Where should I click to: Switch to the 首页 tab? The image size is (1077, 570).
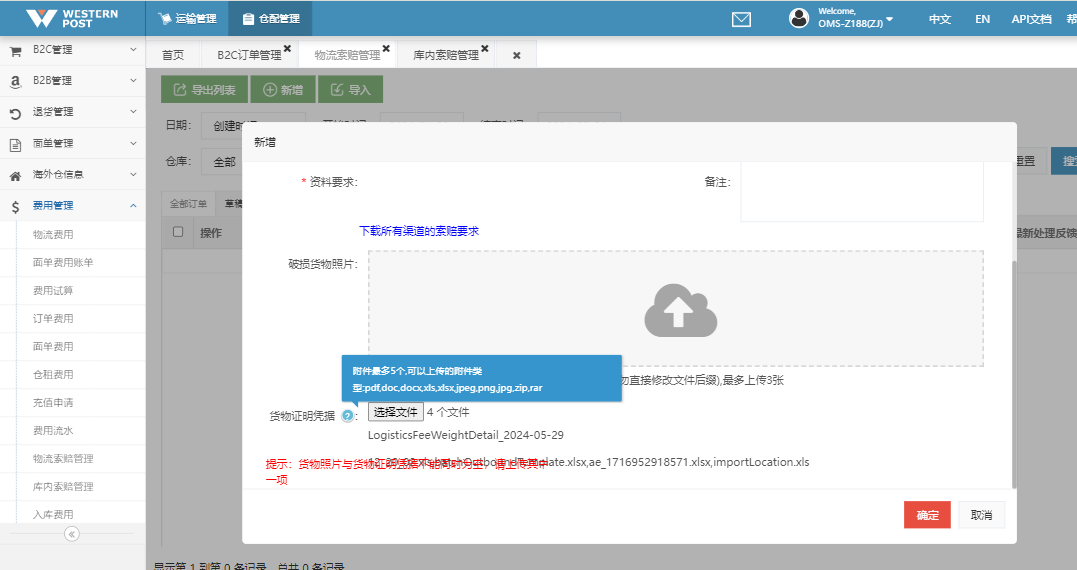pyautogui.click(x=173, y=55)
